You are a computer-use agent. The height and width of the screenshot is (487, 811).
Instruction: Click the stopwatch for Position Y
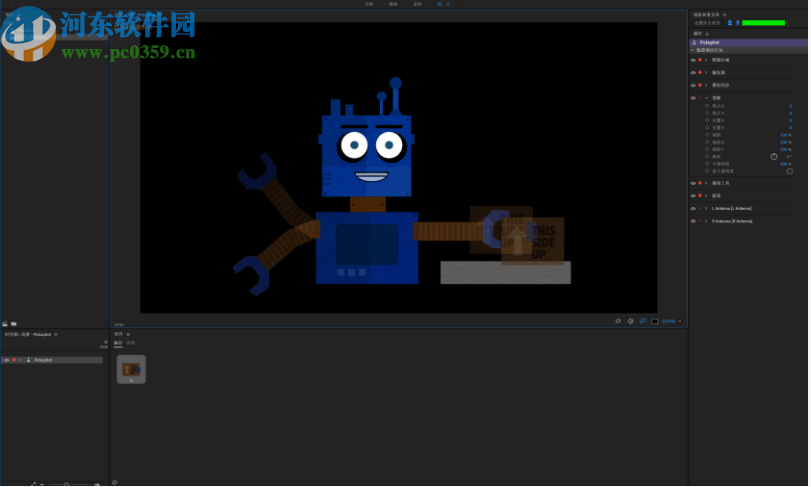click(707, 128)
